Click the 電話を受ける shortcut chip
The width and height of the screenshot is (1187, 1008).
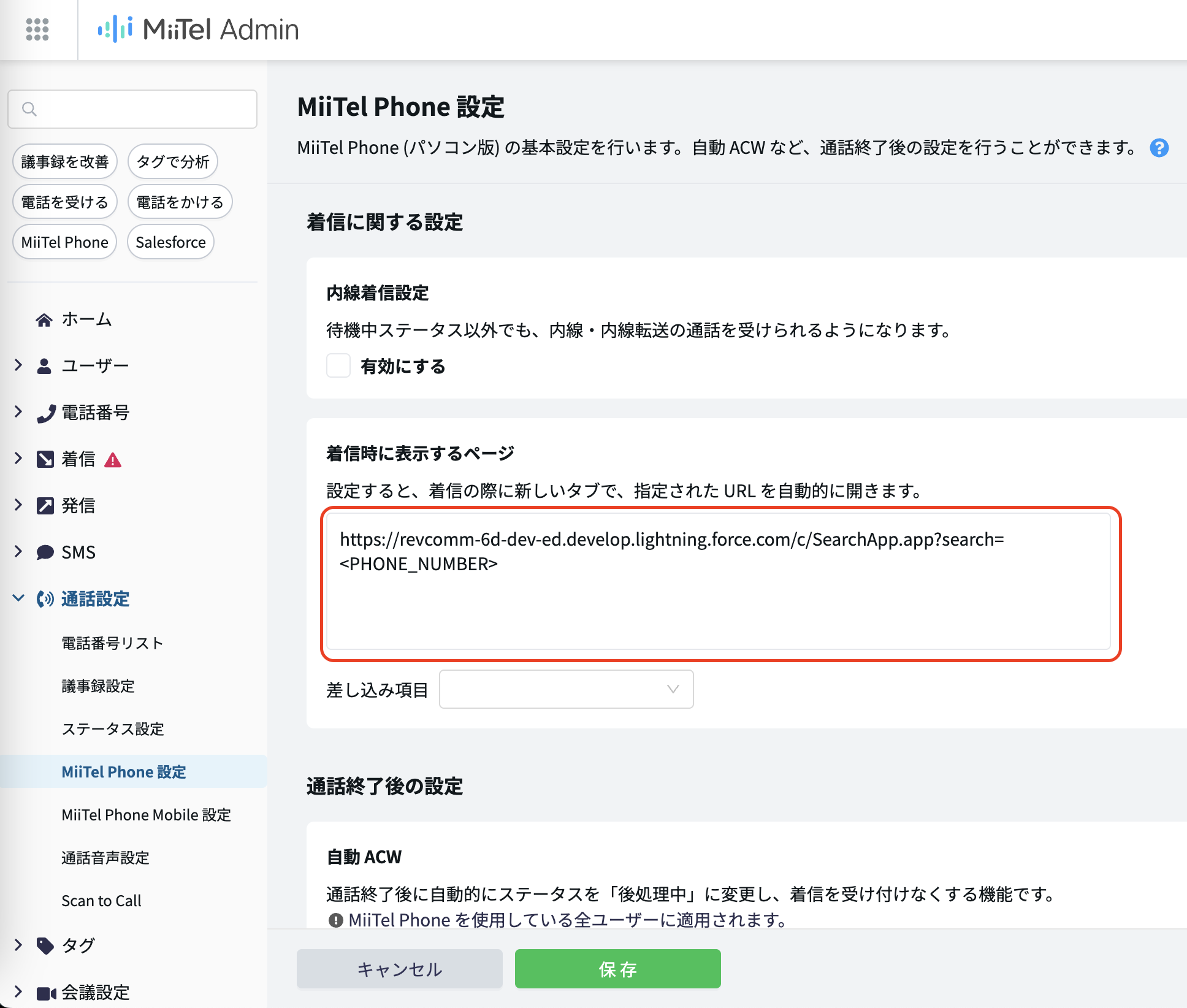pyautogui.click(x=65, y=202)
